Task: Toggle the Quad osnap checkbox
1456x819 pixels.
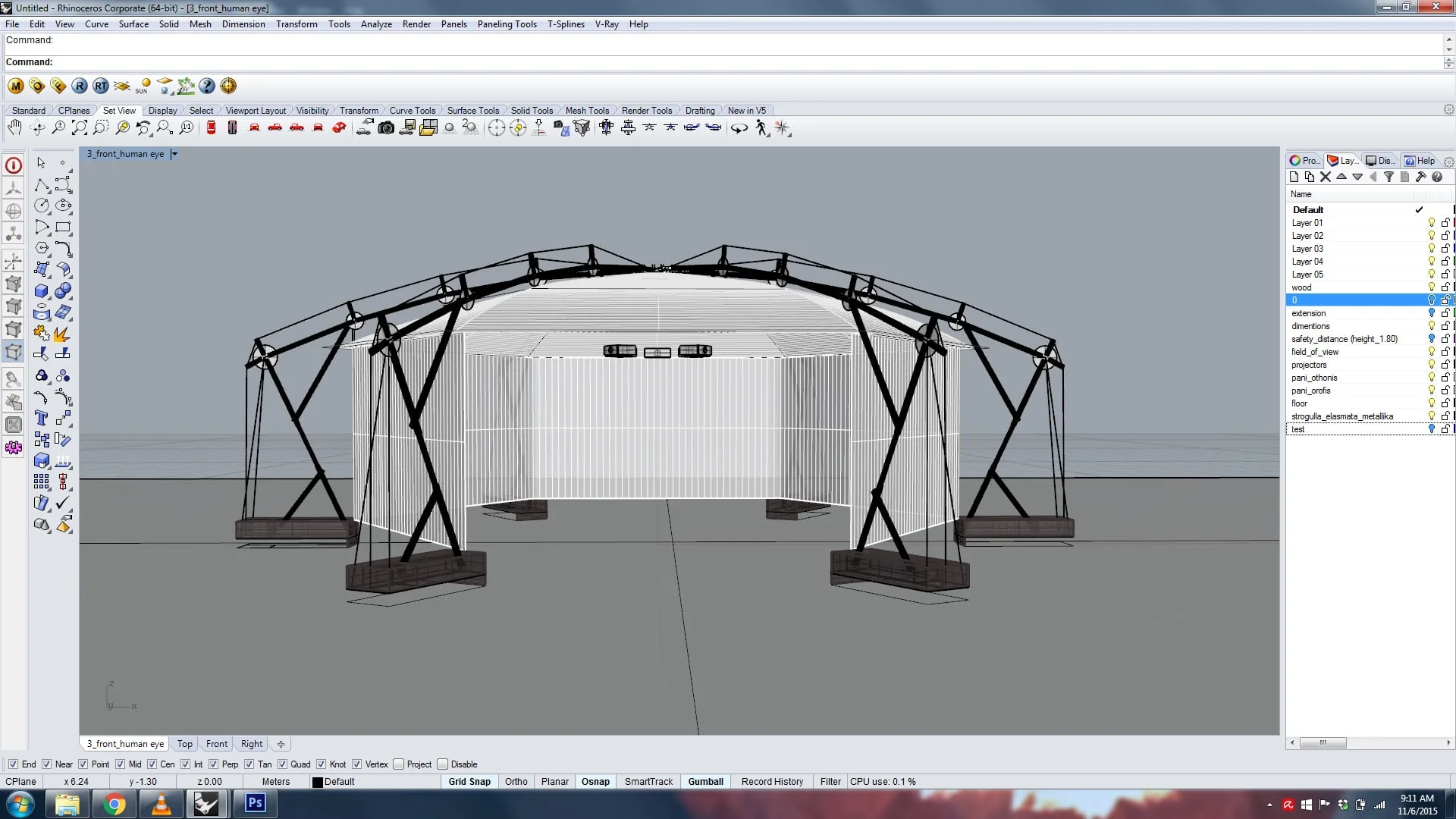Action: (x=283, y=764)
